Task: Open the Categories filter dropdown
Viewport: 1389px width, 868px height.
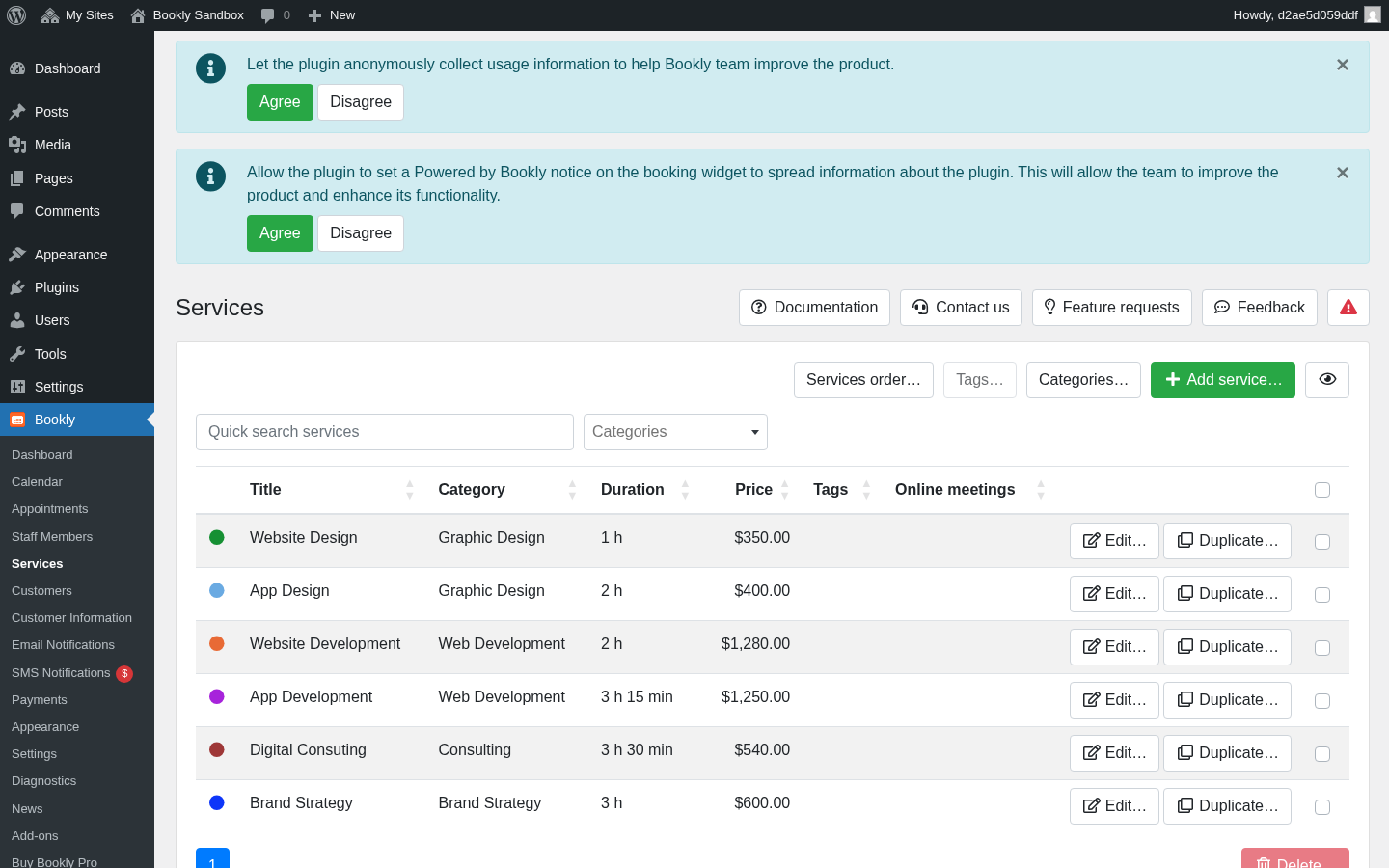Action: coord(675,432)
